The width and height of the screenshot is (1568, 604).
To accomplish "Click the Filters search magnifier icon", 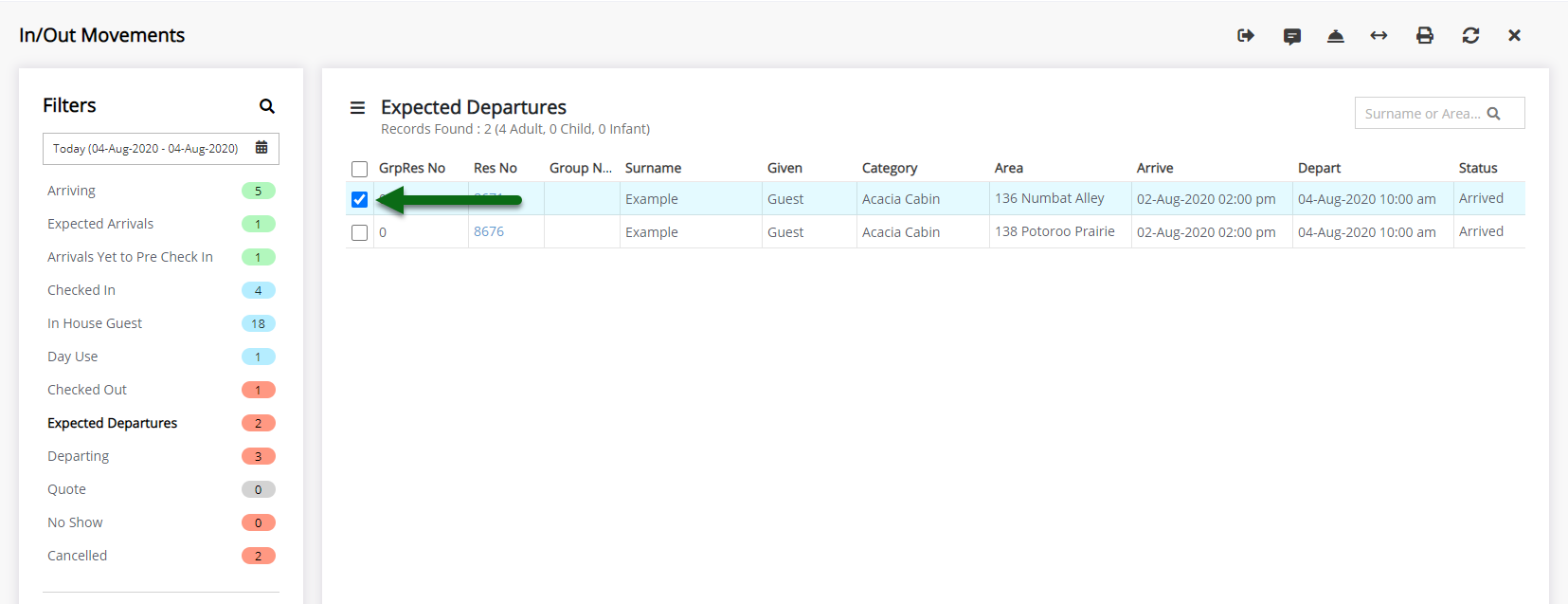I will pos(267,106).
